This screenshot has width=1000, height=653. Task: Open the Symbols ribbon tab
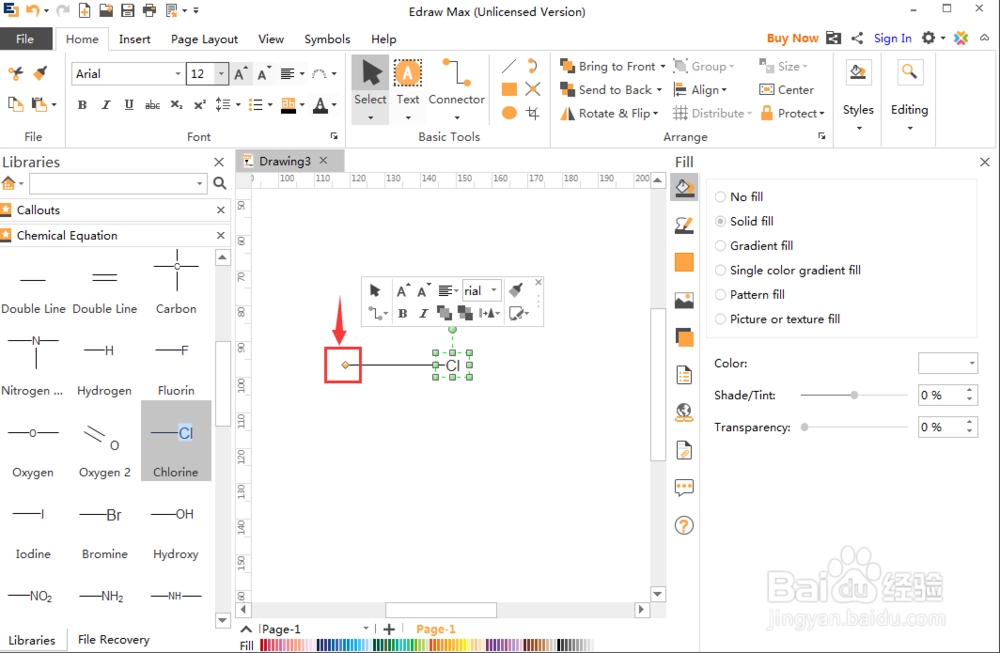[327, 39]
